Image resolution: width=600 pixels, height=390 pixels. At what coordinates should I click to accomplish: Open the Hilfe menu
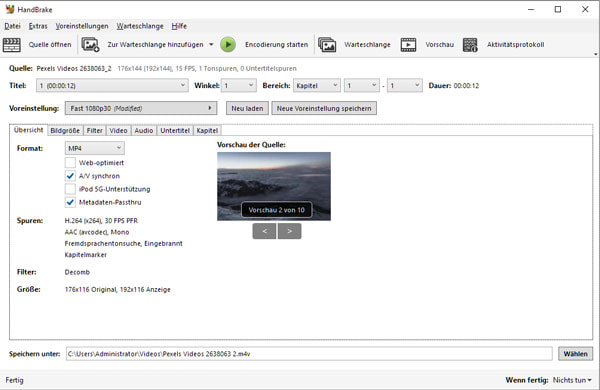pos(179,26)
